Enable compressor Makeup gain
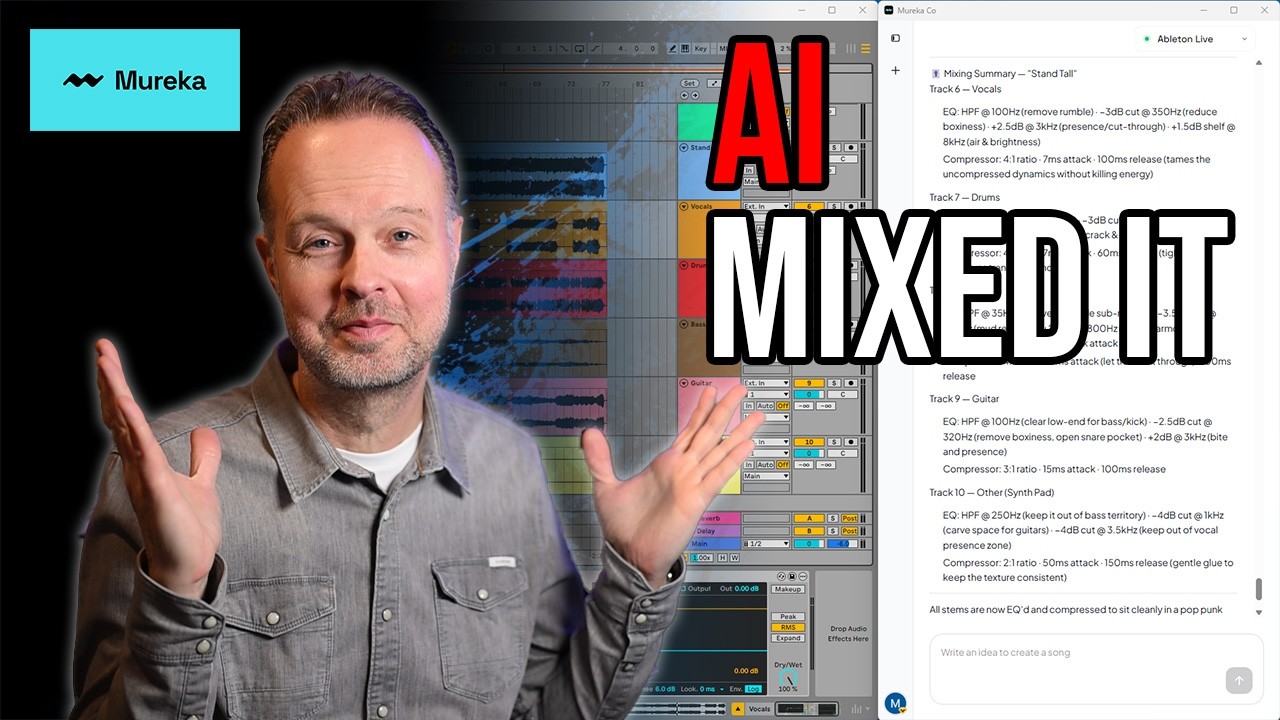1280x720 pixels. pyautogui.click(x=788, y=589)
